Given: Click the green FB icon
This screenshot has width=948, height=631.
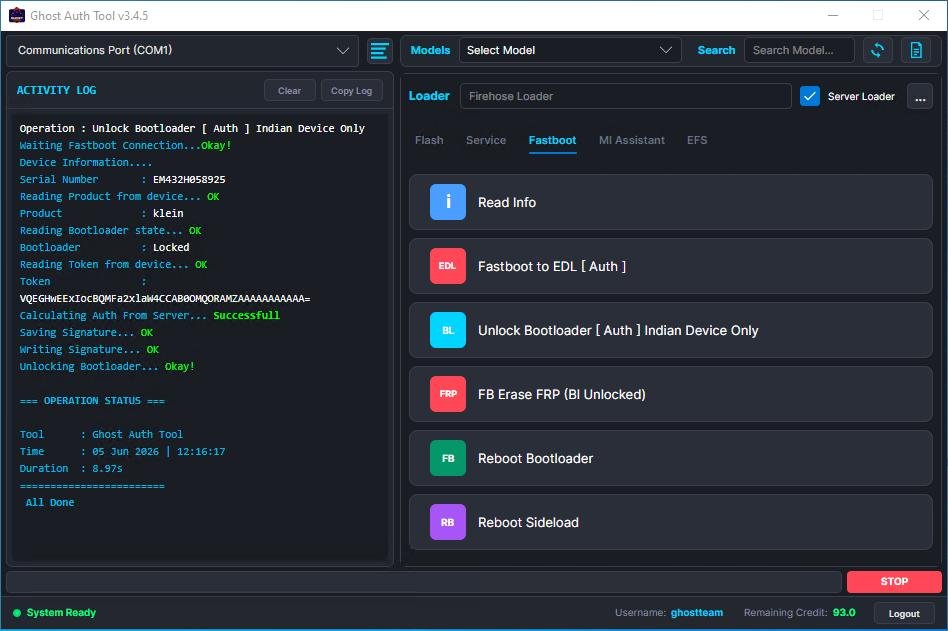Looking at the screenshot, I should point(447,458).
